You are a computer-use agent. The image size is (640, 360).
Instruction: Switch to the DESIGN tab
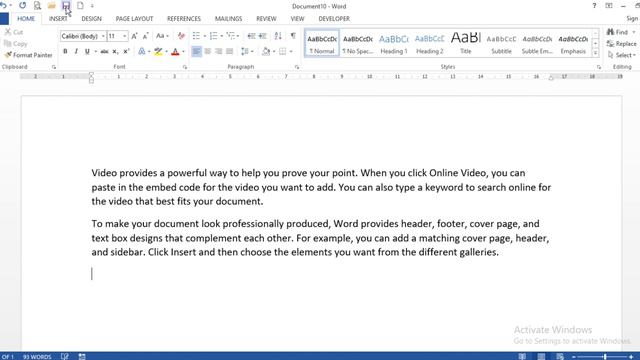(91, 19)
